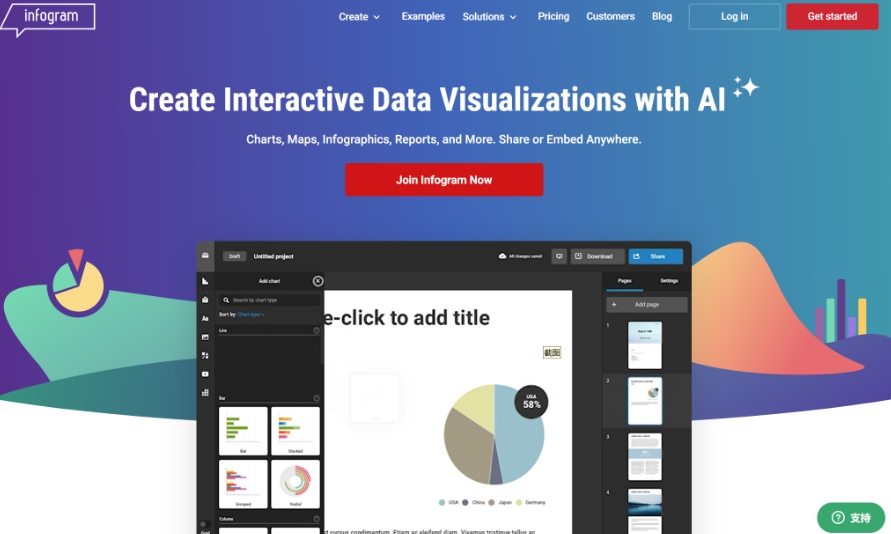The height and width of the screenshot is (534, 891).
Task: Click the Untitled project name
Action: point(273,256)
